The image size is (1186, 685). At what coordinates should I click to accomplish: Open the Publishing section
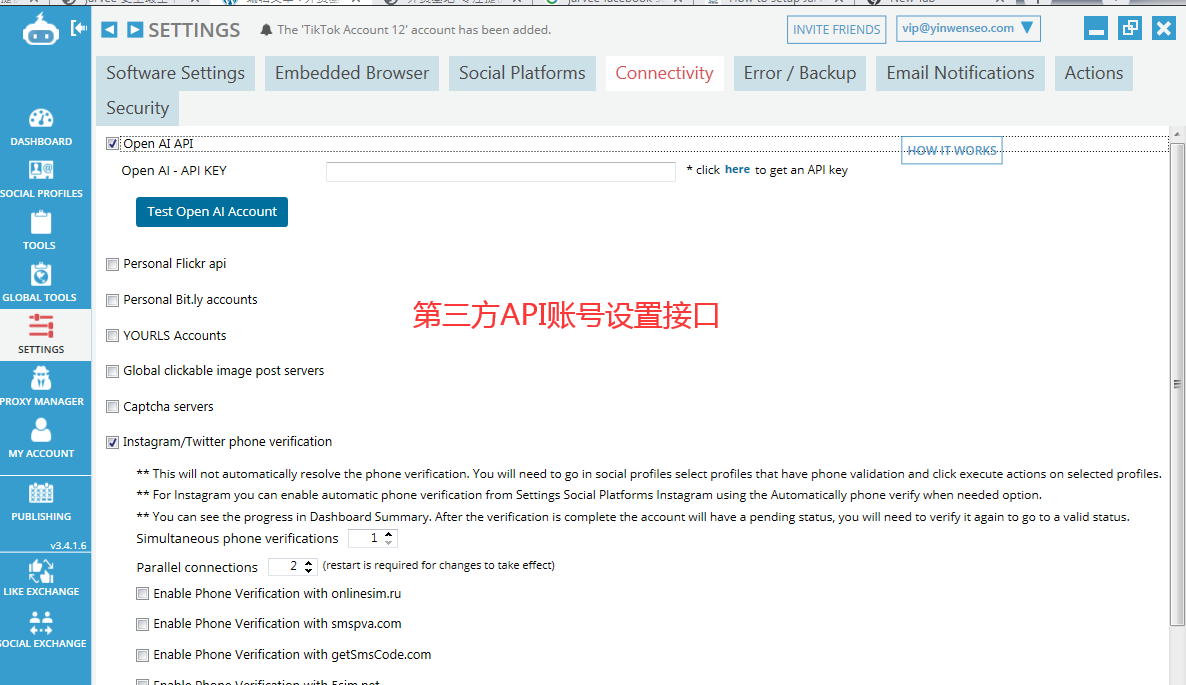[41, 500]
